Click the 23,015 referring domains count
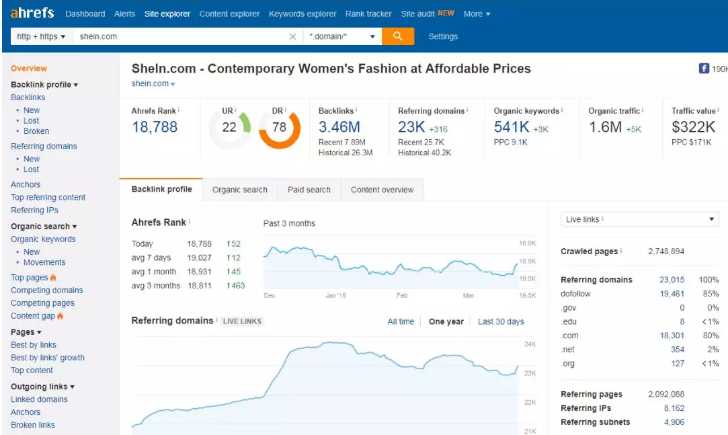This screenshot has width=728, height=435. coord(672,279)
